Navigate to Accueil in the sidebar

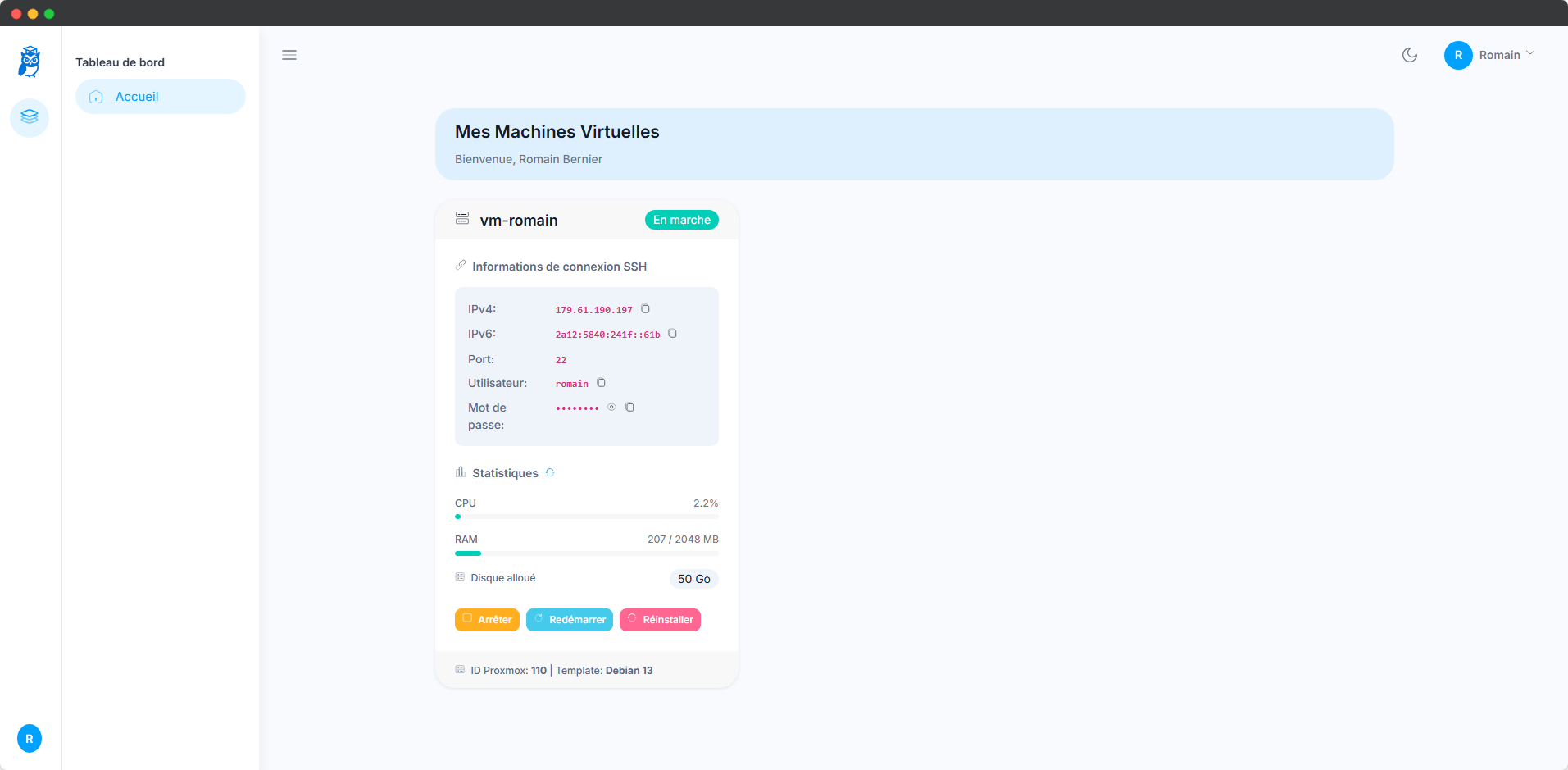pyautogui.click(x=136, y=96)
